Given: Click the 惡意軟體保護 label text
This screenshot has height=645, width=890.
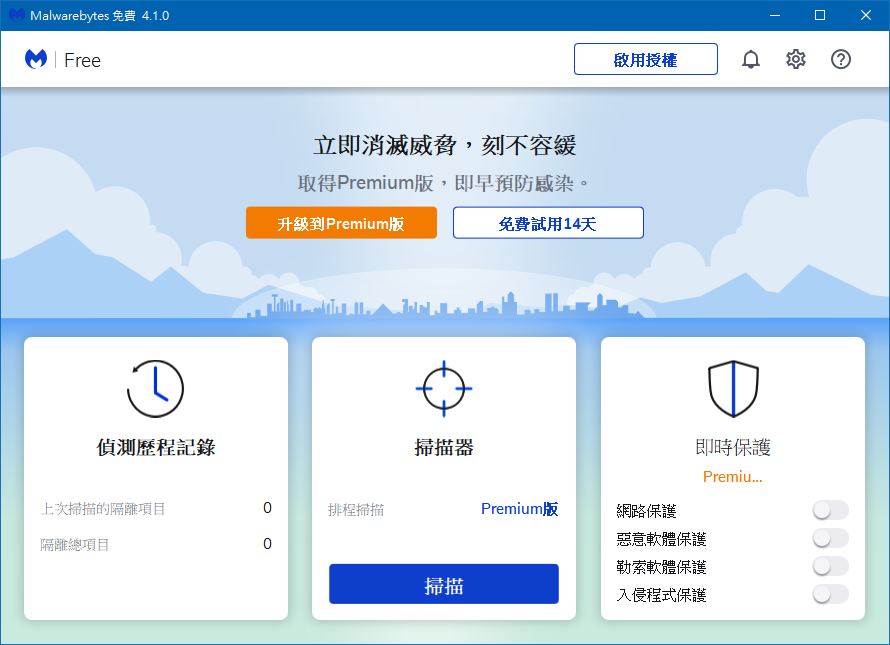Looking at the screenshot, I should point(661,539).
